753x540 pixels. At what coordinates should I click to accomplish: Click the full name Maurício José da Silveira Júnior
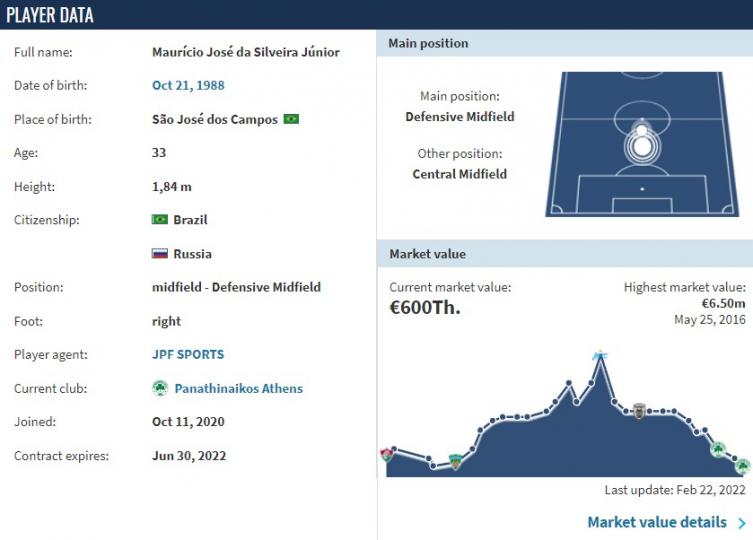[x=246, y=52]
